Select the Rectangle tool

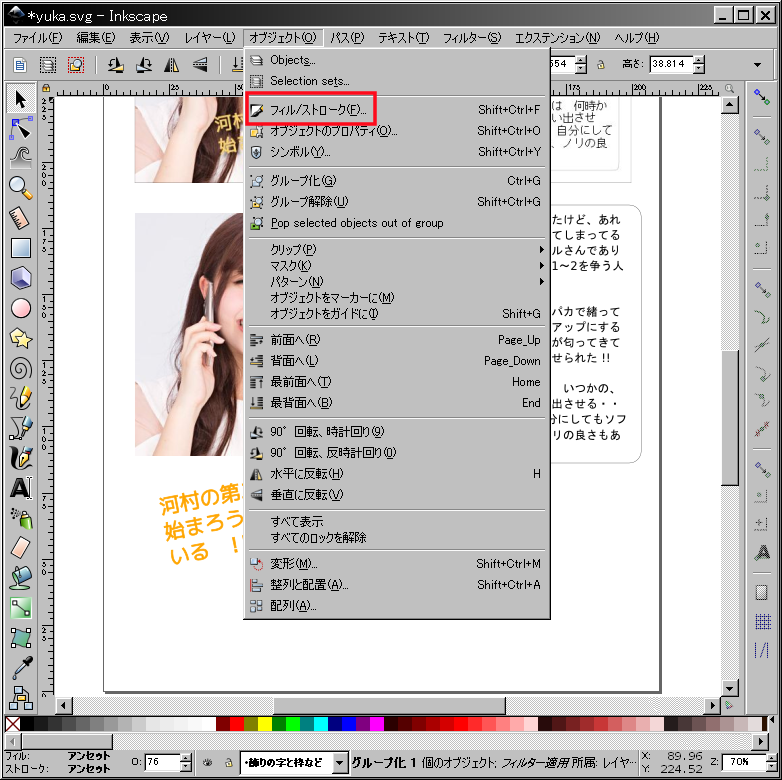click(x=20, y=248)
